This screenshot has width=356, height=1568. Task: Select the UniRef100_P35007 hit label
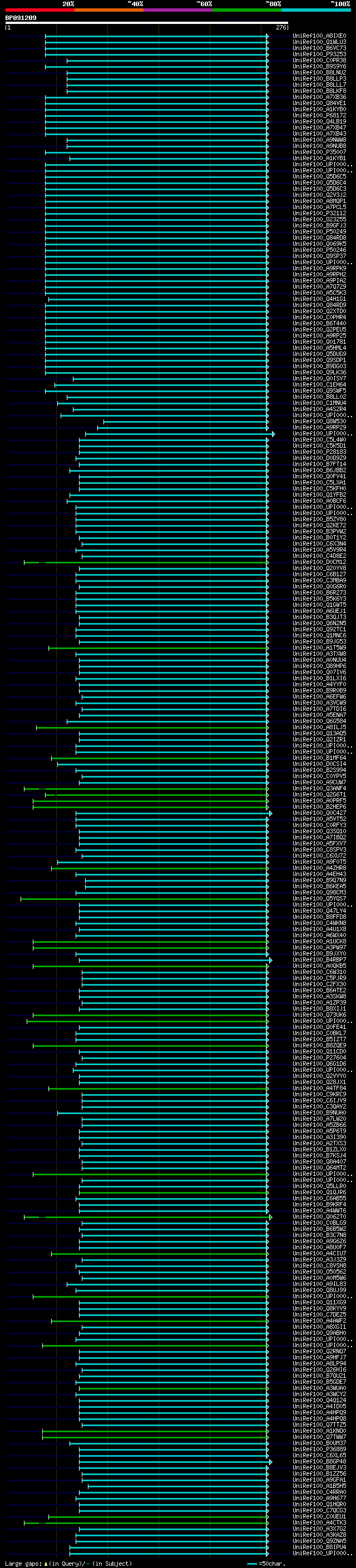point(319,152)
